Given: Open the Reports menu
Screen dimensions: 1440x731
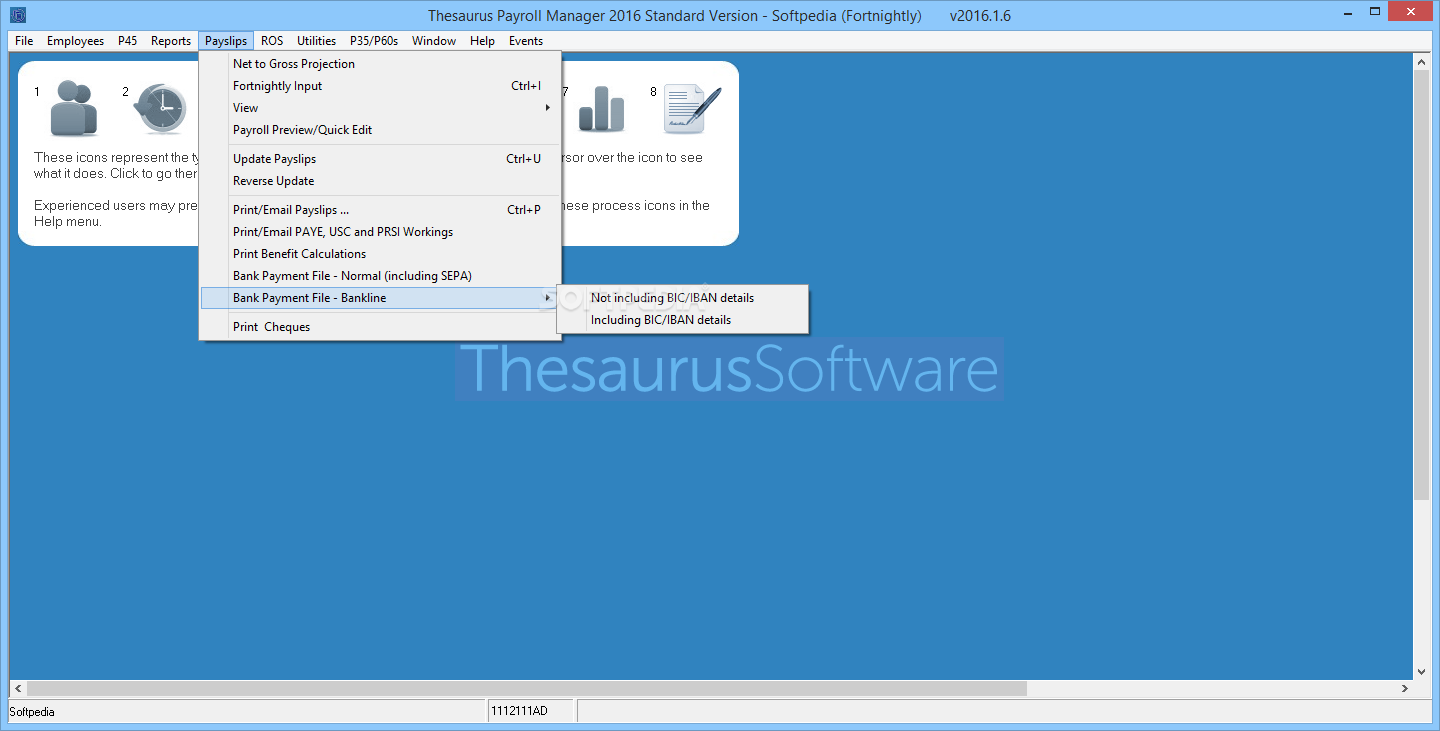Looking at the screenshot, I should coord(171,41).
